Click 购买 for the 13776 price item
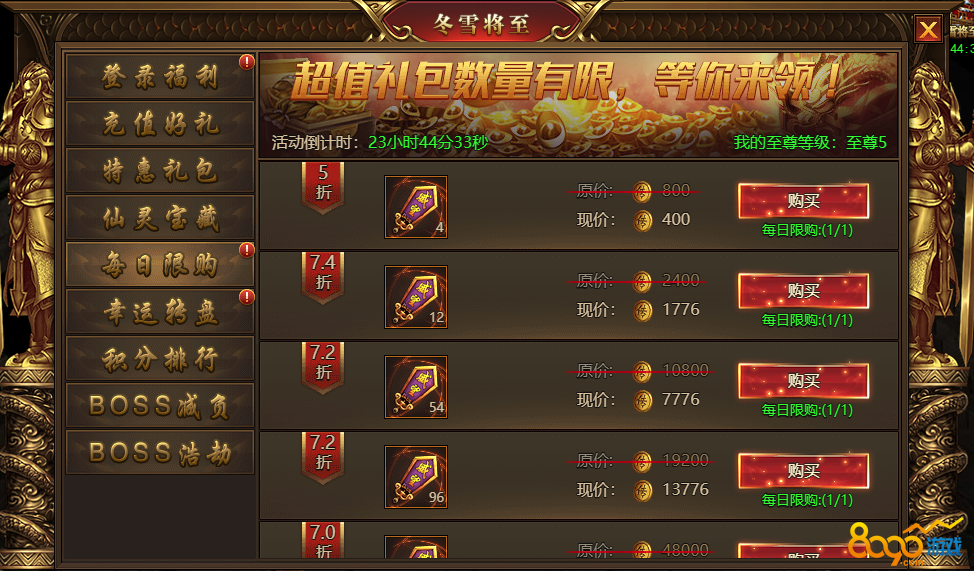Viewport: 974px width, 571px height. pyautogui.click(x=803, y=471)
